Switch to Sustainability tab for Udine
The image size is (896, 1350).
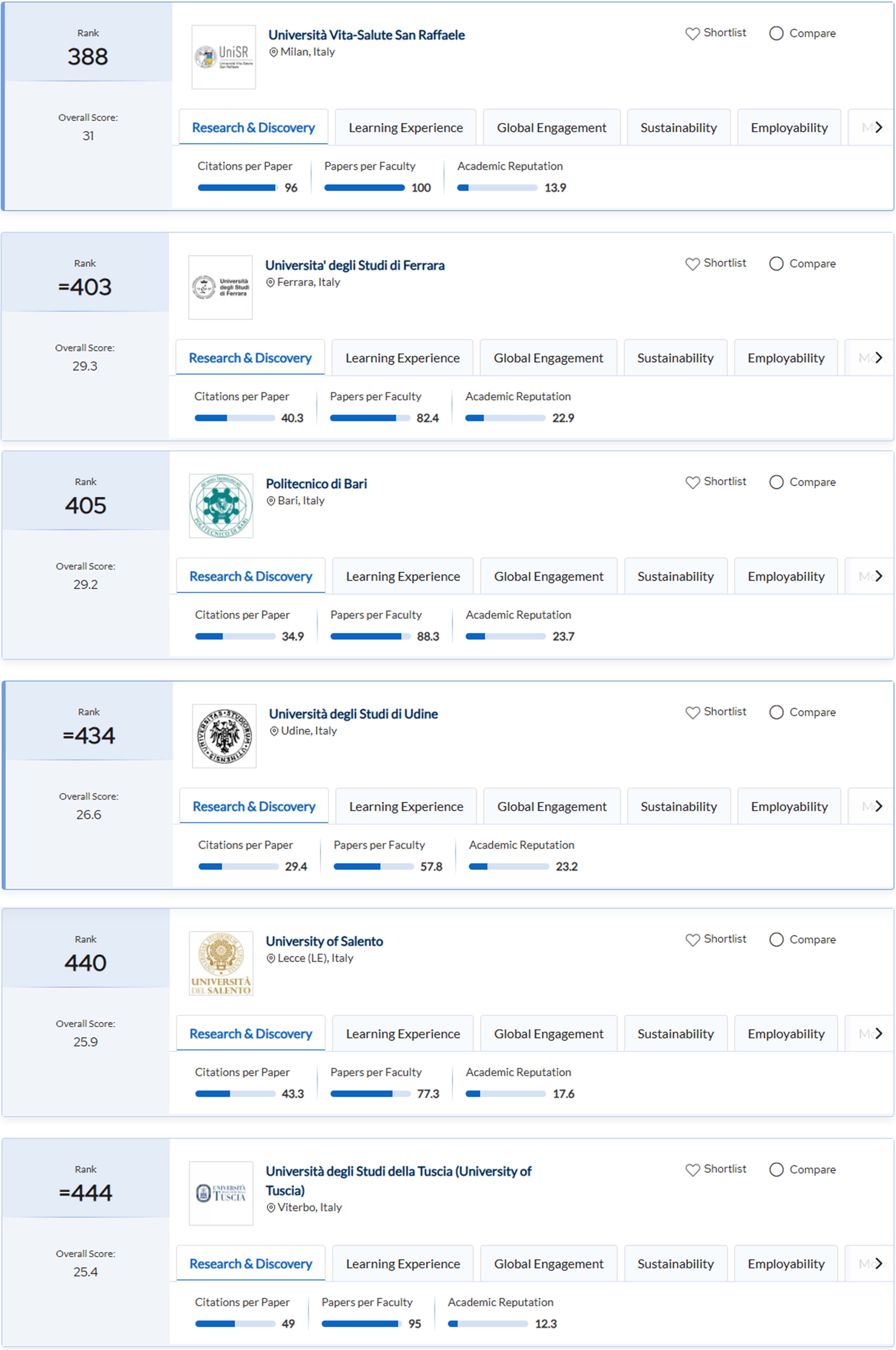pyautogui.click(x=678, y=807)
